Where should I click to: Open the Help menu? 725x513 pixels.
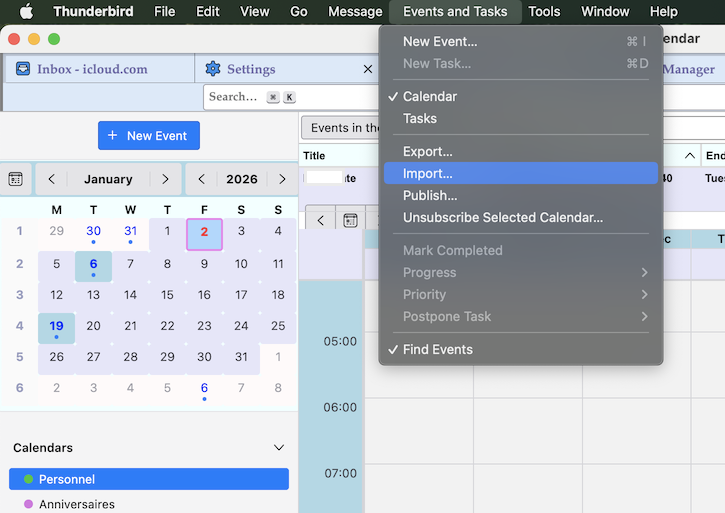(x=664, y=11)
